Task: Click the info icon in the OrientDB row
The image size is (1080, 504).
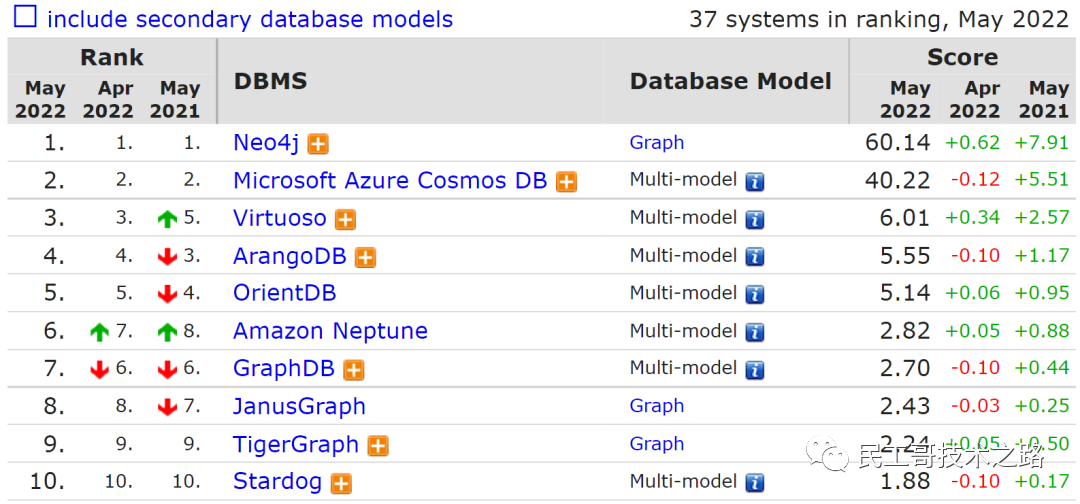Action: coord(754,295)
